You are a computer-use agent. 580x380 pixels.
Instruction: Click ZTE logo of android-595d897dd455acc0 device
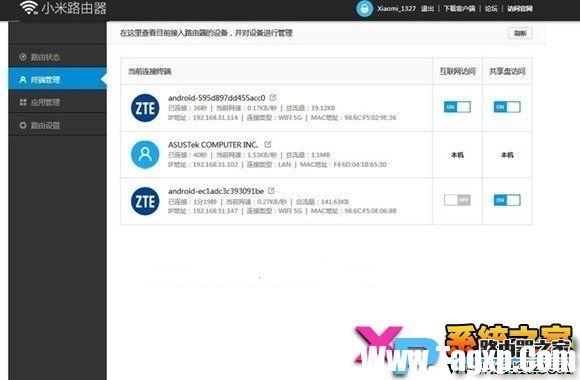coord(145,108)
